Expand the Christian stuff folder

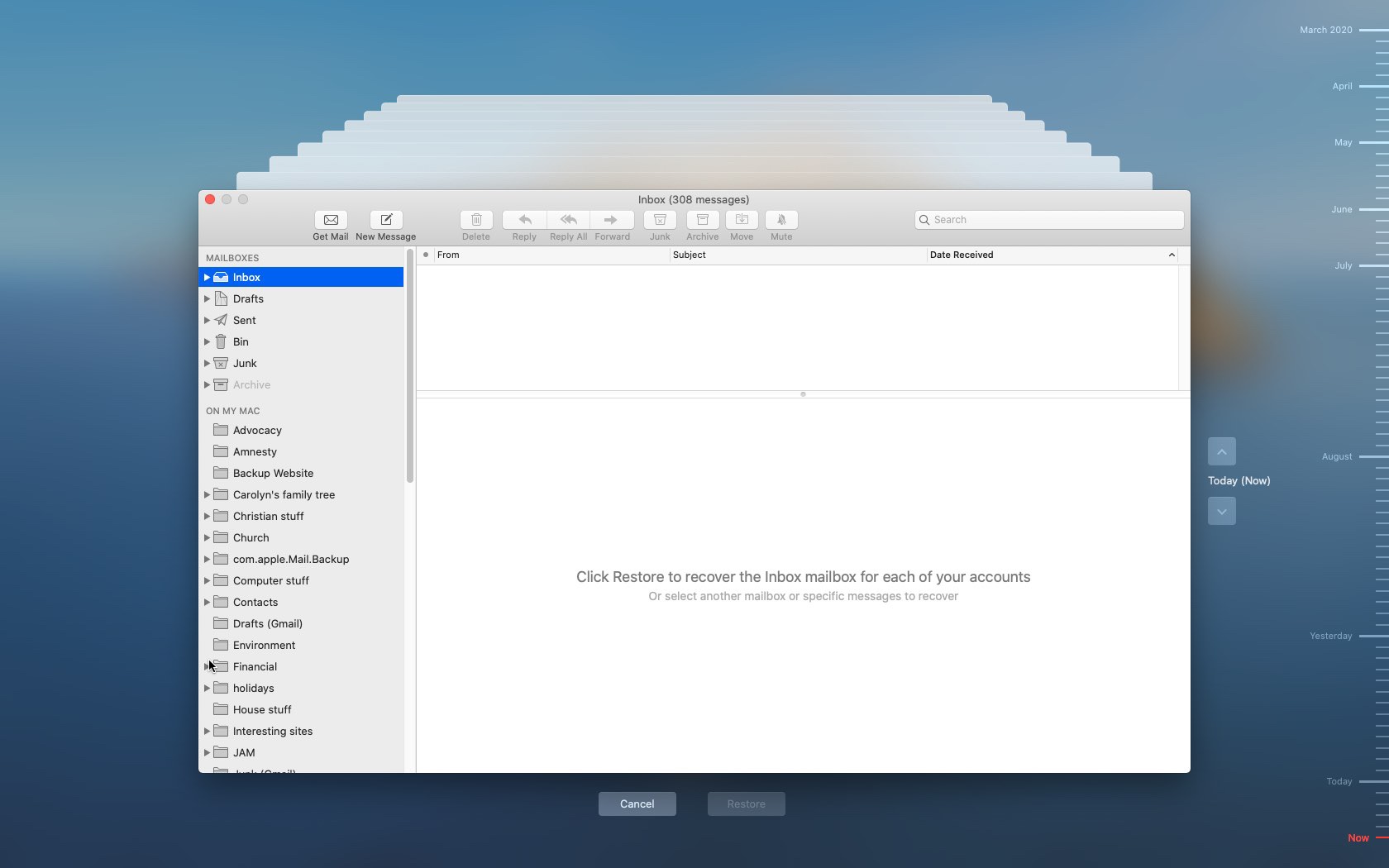(x=207, y=516)
